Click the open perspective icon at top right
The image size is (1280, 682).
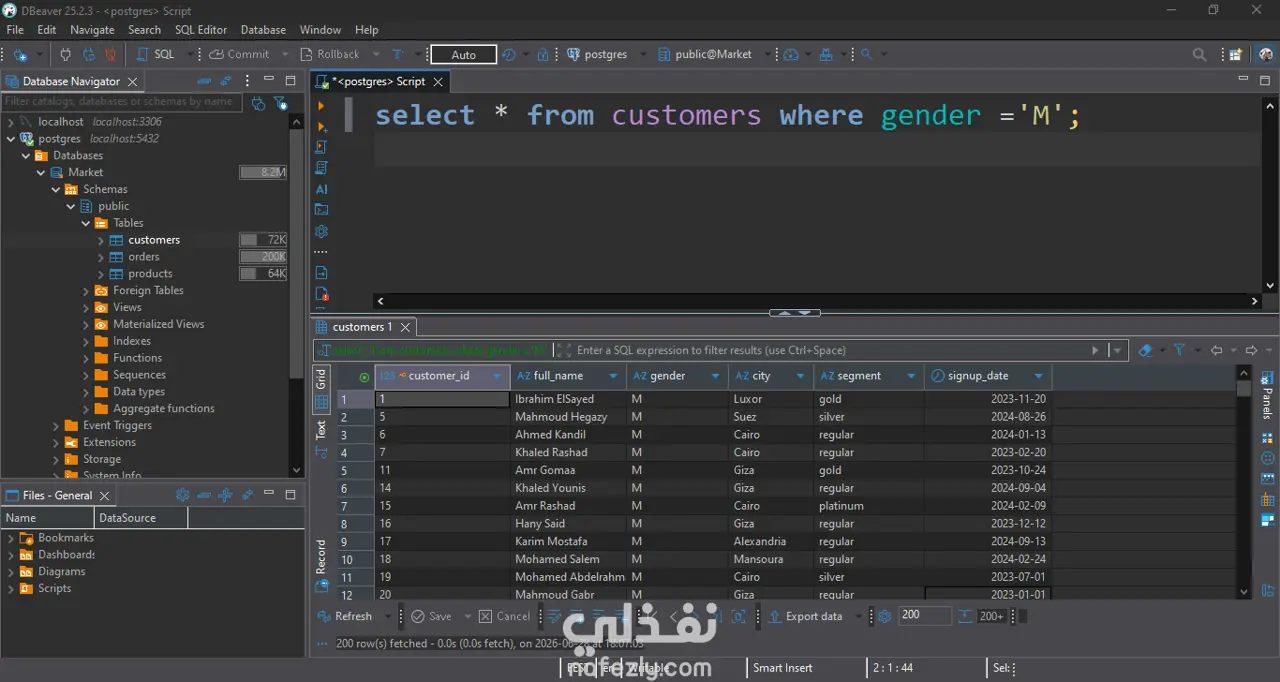tap(1236, 55)
